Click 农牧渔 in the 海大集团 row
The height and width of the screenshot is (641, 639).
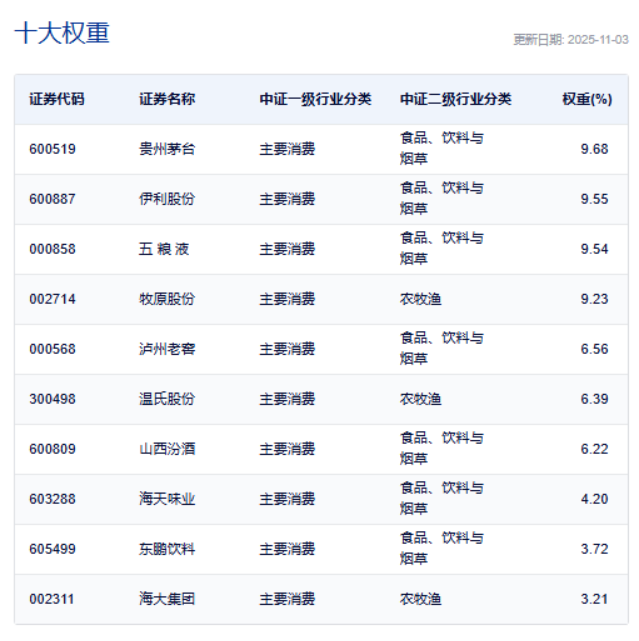[421, 599]
